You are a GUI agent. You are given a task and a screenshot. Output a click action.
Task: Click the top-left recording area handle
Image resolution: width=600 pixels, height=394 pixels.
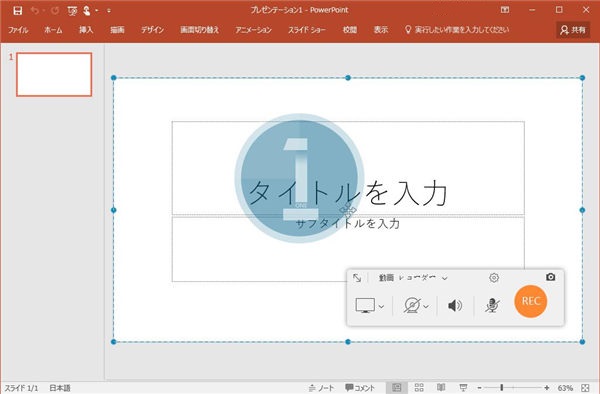[x=114, y=78]
